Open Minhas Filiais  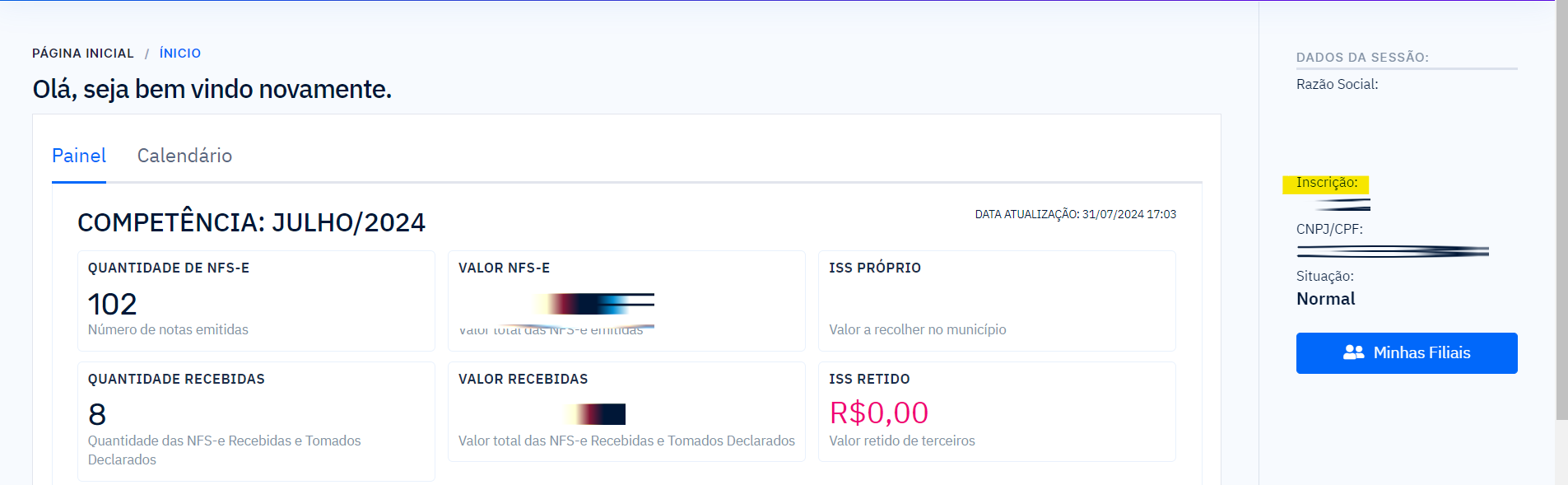(x=1406, y=352)
